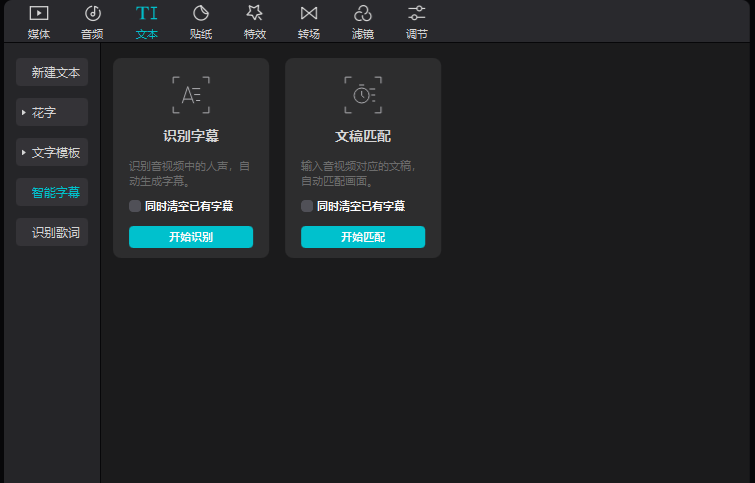Select the 文本 text tab icon
Image resolution: width=755 pixels, height=483 pixels.
[146, 13]
